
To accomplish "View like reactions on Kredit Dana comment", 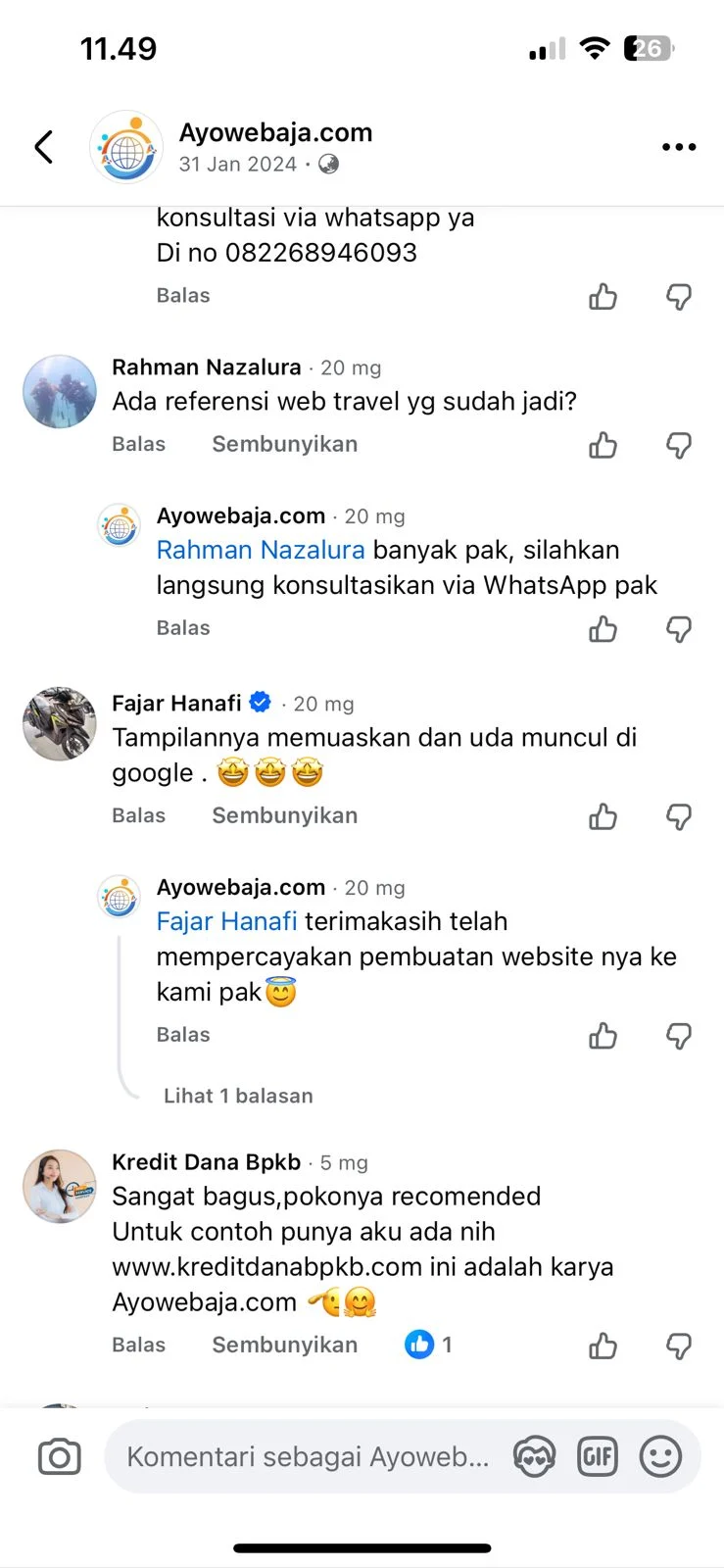I will tap(428, 1345).
